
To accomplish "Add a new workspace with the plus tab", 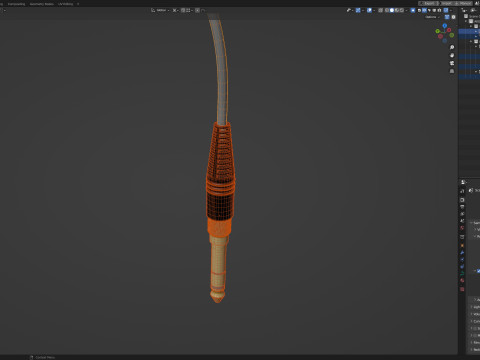I will tap(78, 4).
